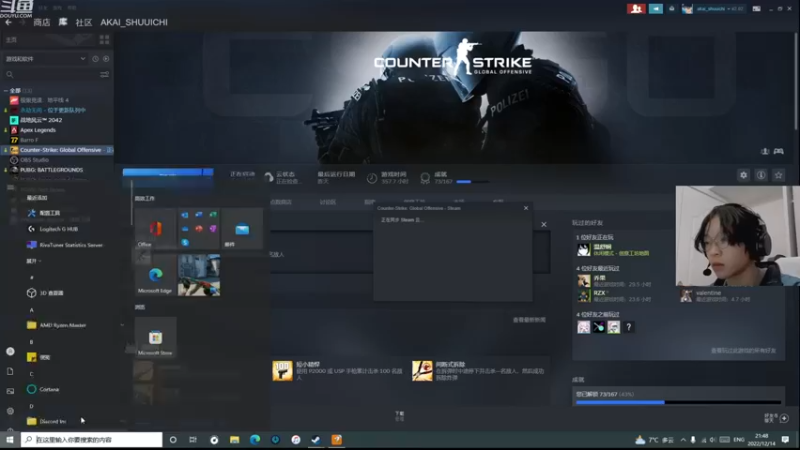
Task: Go back with the Steam back arrow
Action: [8, 22]
